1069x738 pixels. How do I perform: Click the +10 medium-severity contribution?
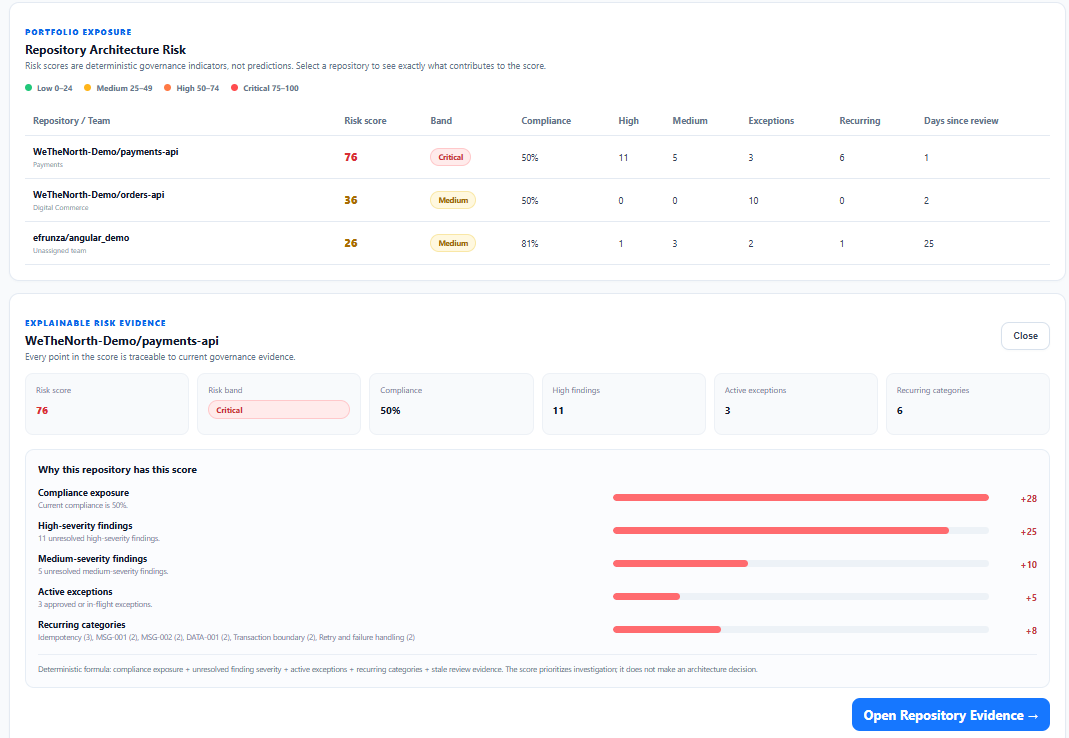(1028, 565)
